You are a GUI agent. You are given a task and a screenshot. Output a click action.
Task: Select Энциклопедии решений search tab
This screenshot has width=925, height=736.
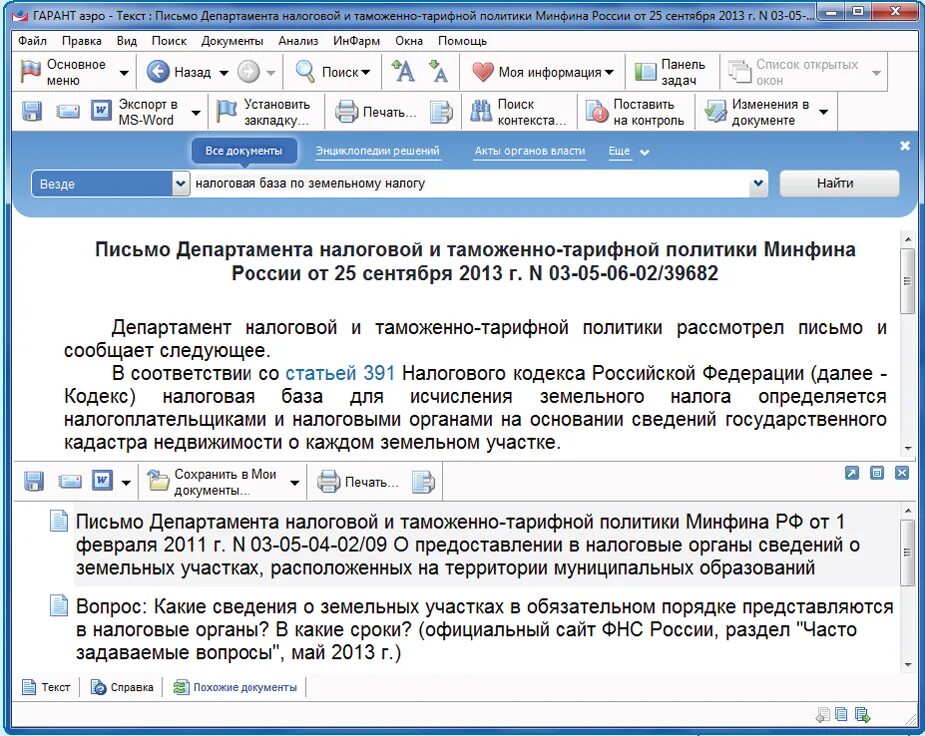(x=378, y=151)
